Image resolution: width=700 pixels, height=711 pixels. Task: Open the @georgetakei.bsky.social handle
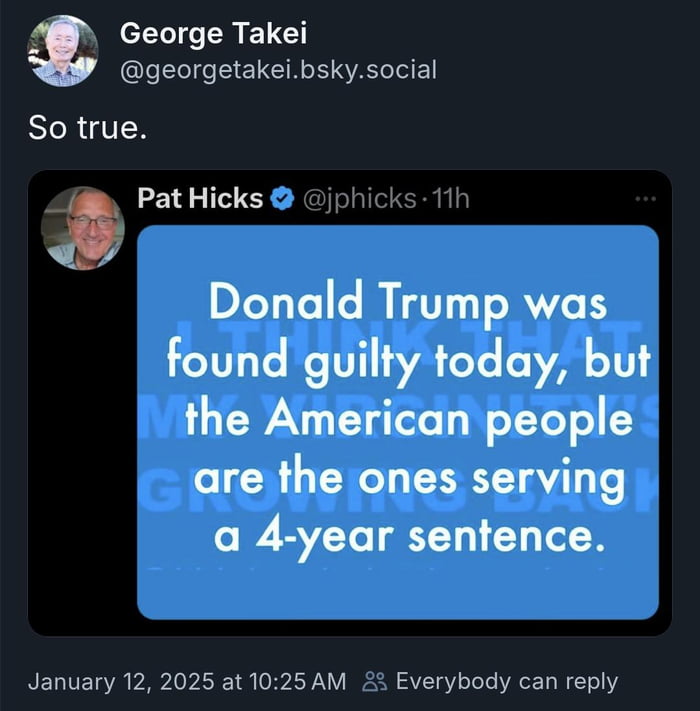(278, 70)
